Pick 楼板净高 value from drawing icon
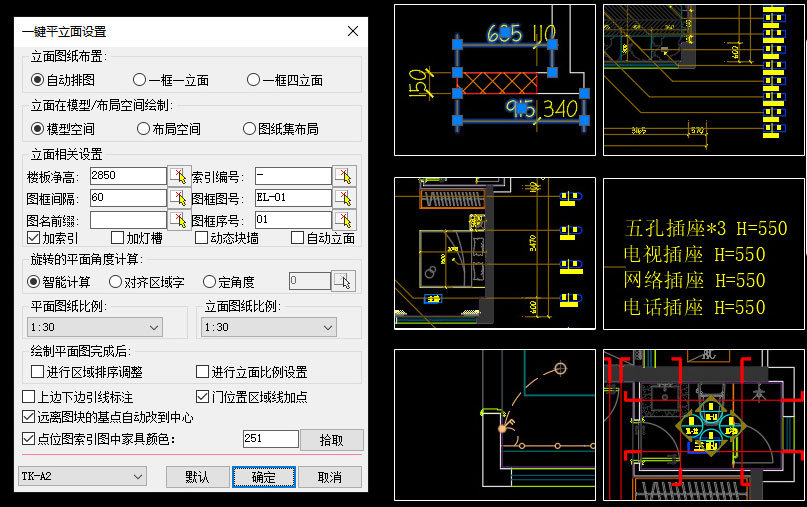The height and width of the screenshot is (507, 807). tap(179, 176)
